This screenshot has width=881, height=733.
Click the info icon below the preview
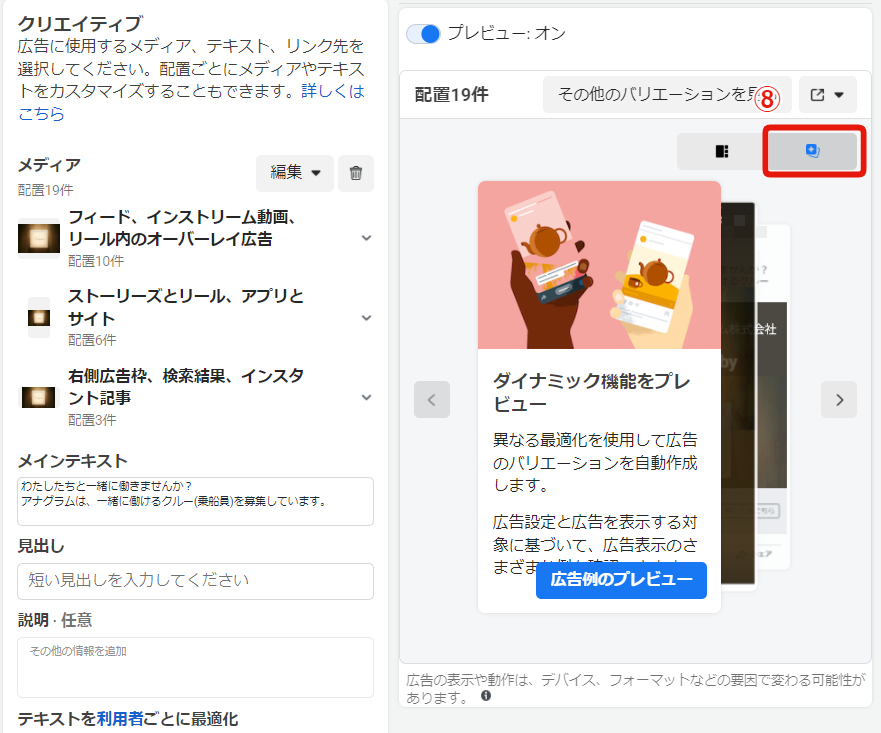(486, 696)
